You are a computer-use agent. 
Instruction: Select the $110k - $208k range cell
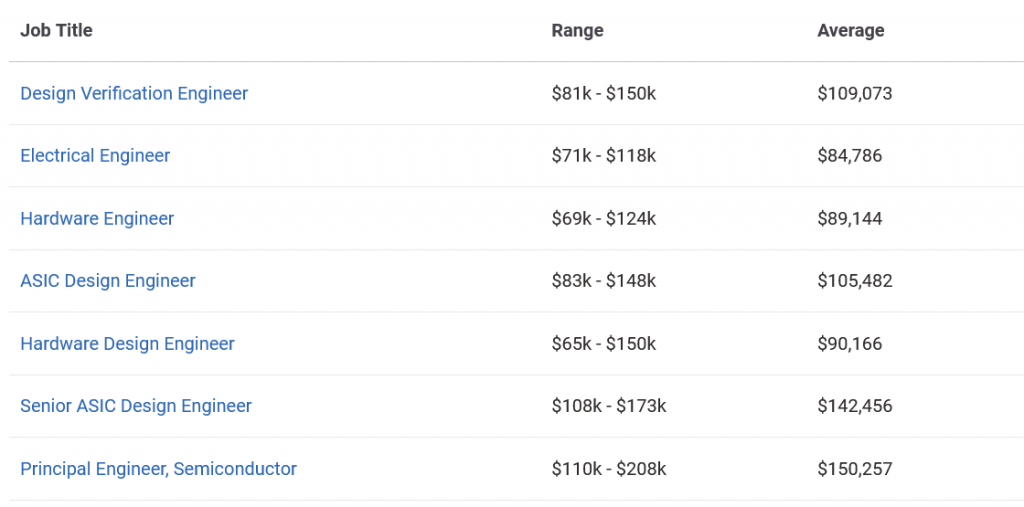[608, 469]
